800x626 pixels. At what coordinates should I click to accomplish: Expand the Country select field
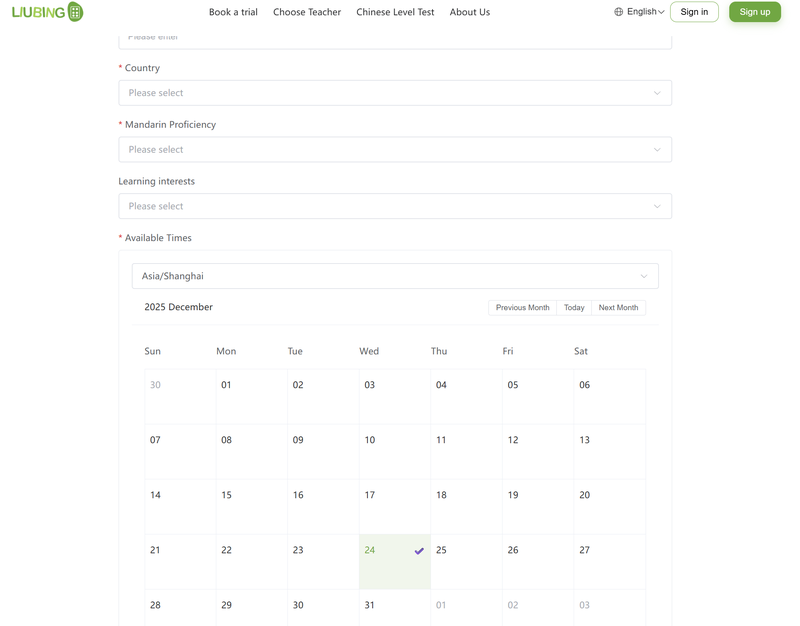(394, 93)
